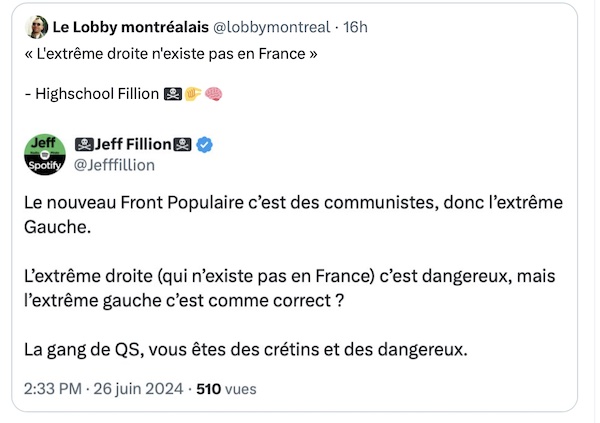Click Jeff Fillion's Spotify profile avatar
600x423 pixels.
click(x=45, y=153)
